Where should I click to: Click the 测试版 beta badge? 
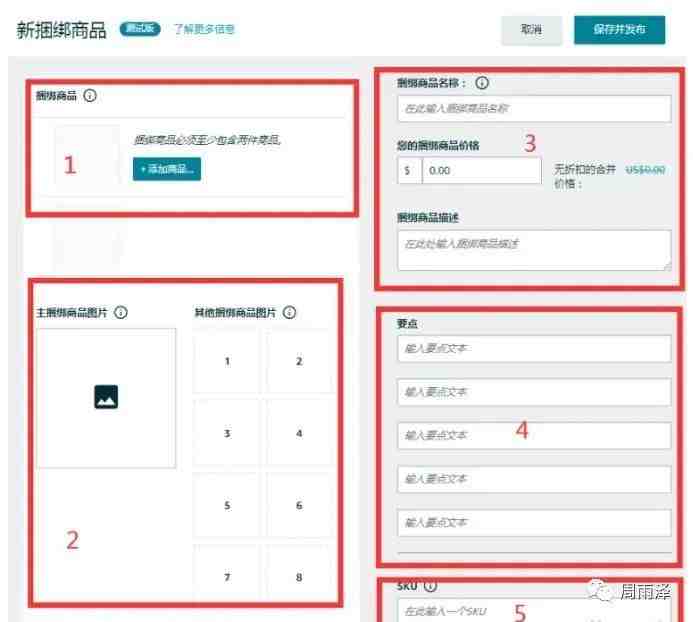[x=140, y=29]
